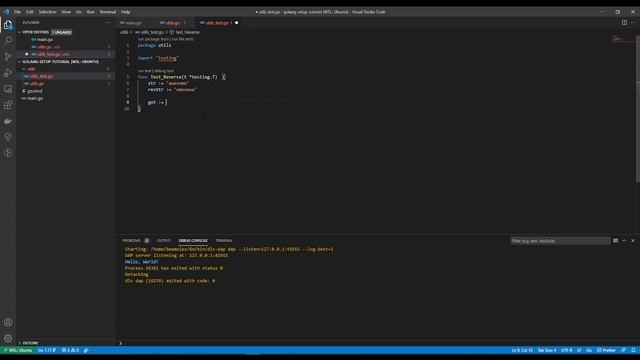This screenshot has width=640, height=360.
Task: Open the Help menu
Action: [126, 12]
